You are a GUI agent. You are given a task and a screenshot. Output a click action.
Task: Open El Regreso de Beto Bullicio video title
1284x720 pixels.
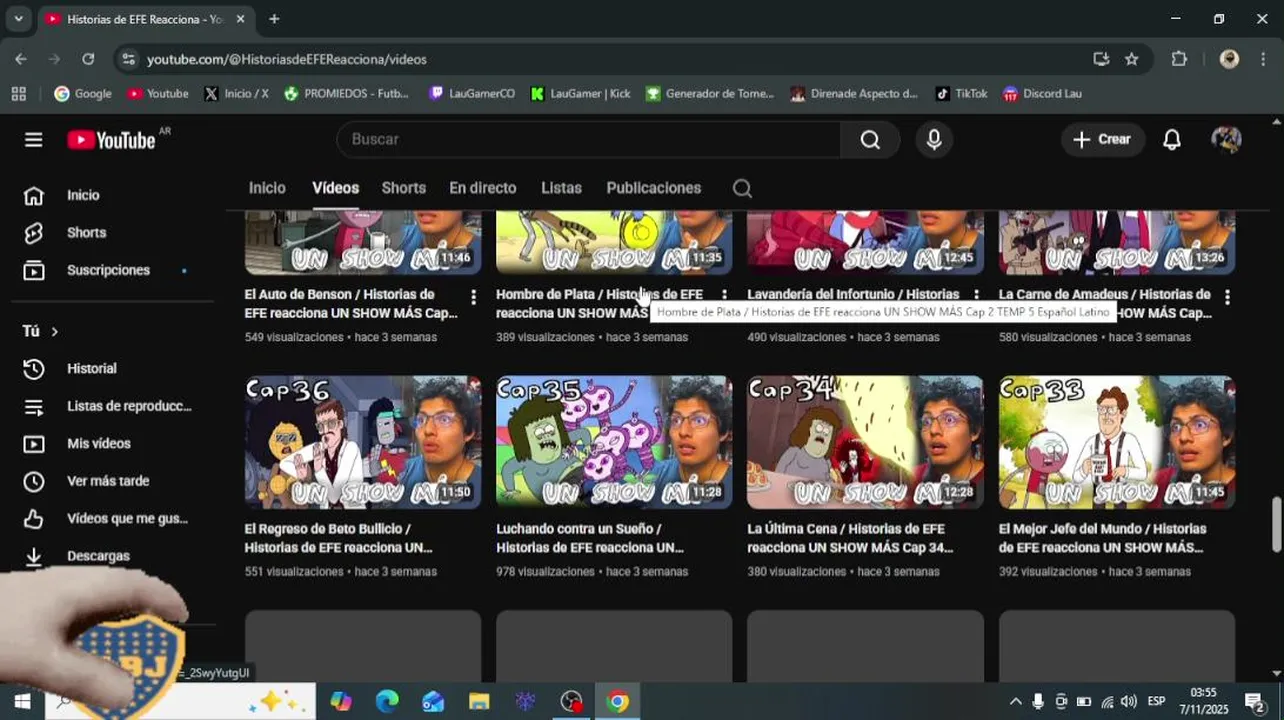tap(339, 538)
